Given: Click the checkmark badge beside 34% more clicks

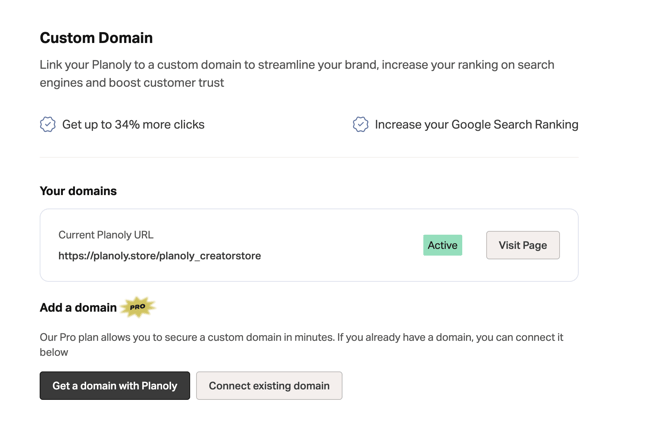Looking at the screenshot, I should (x=47, y=124).
